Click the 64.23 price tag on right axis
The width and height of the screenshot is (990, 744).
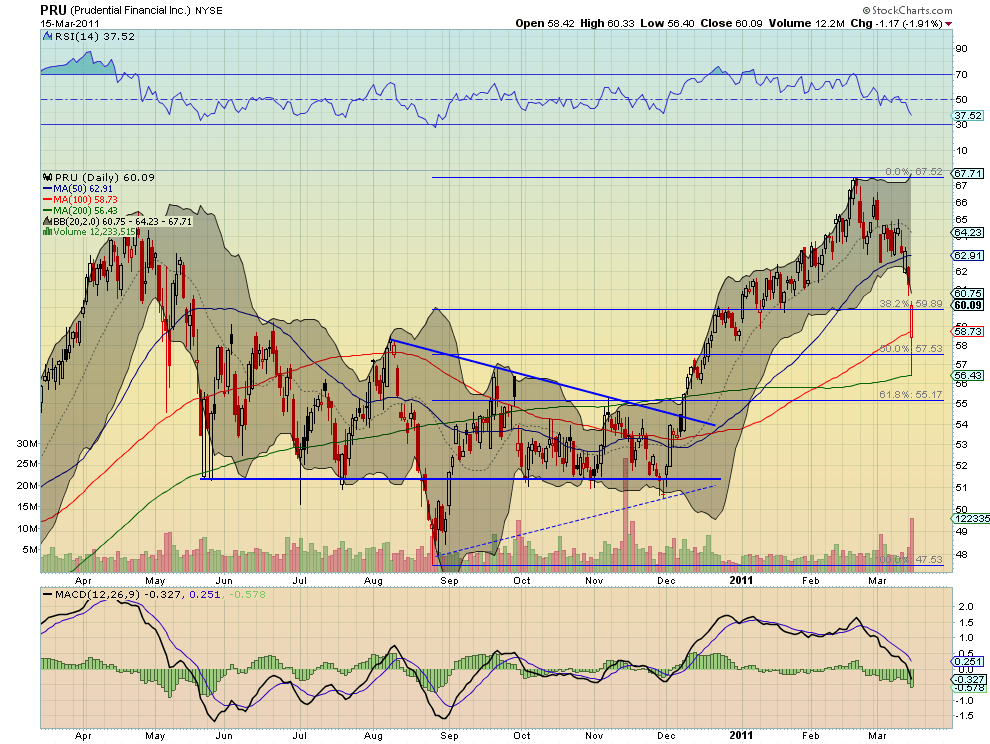[x=968, y=232]
